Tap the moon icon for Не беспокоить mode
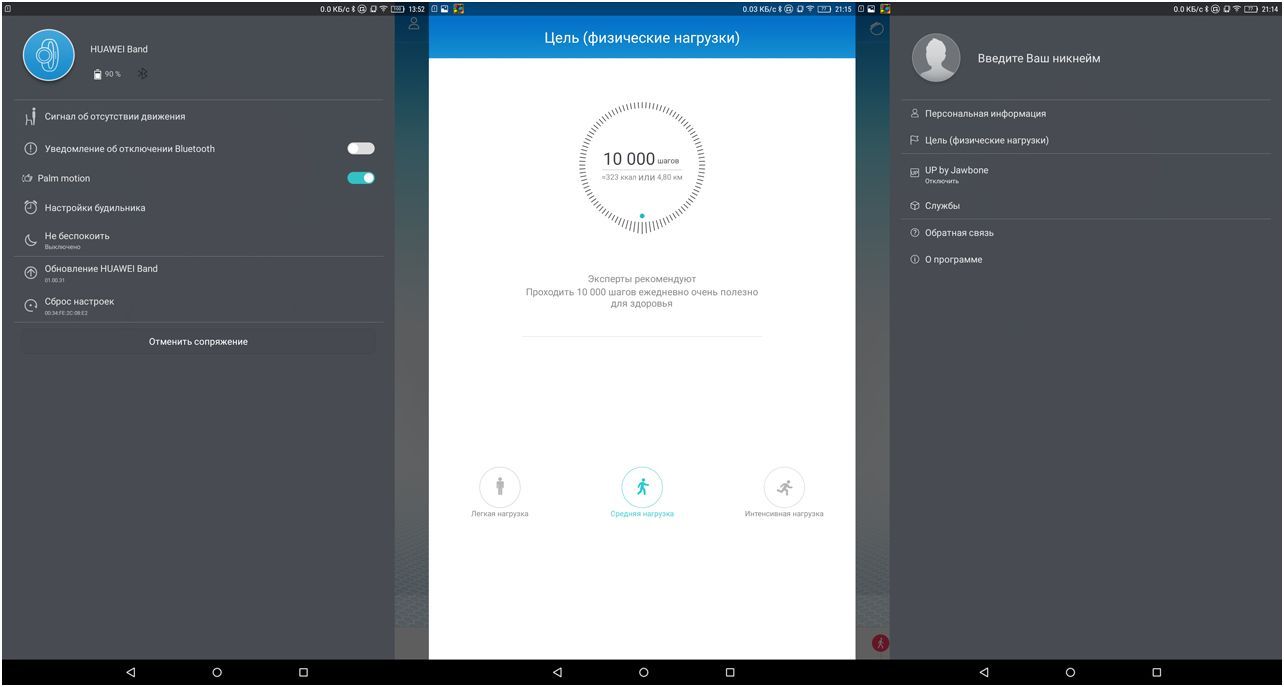The height and width of the screenshot is (687, 1284). (x=30, y=238)
